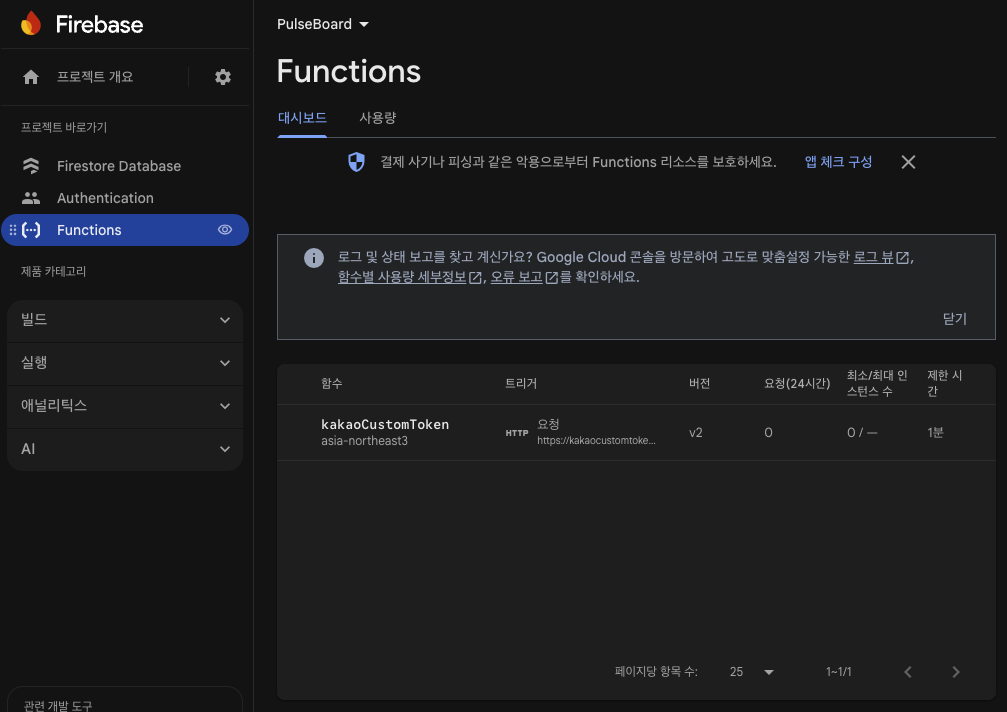Open 프로젝트 개요 in sidebar
The image size is (1007, 712).
95,77
